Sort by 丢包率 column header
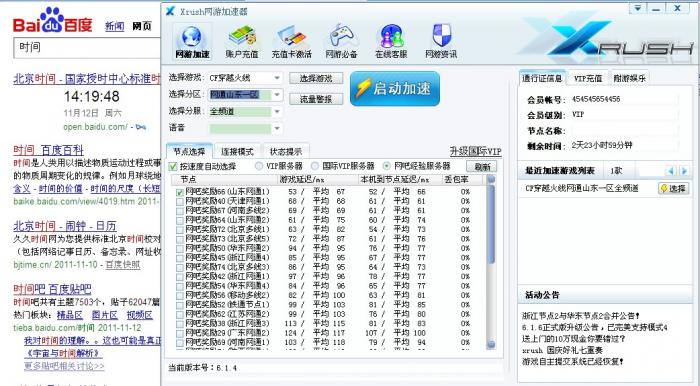The height and width of the screenshot is (386, 700). 462,179
